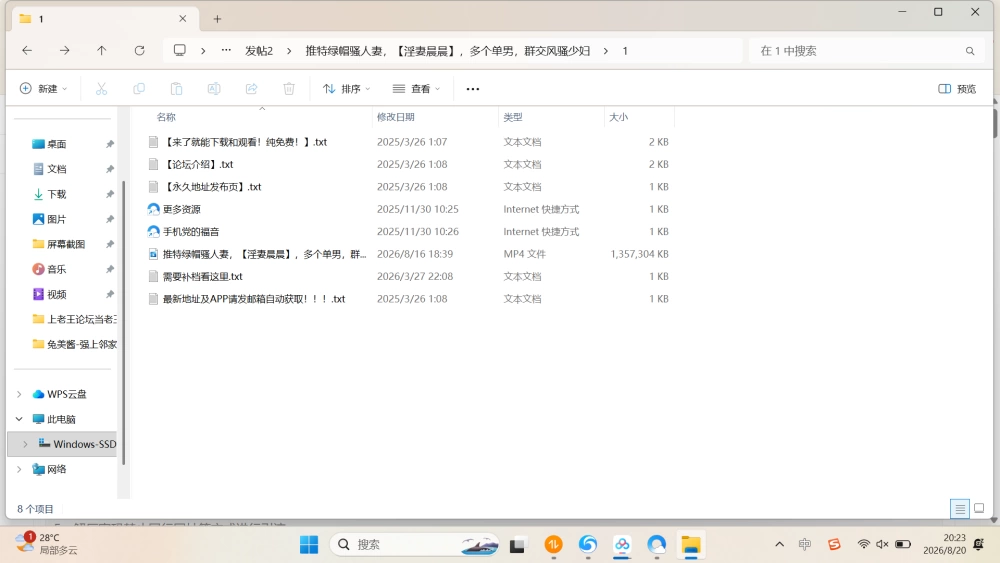Click chevron before breadcrumb 1
This screenshot has width=1000, height=563.
605,51
